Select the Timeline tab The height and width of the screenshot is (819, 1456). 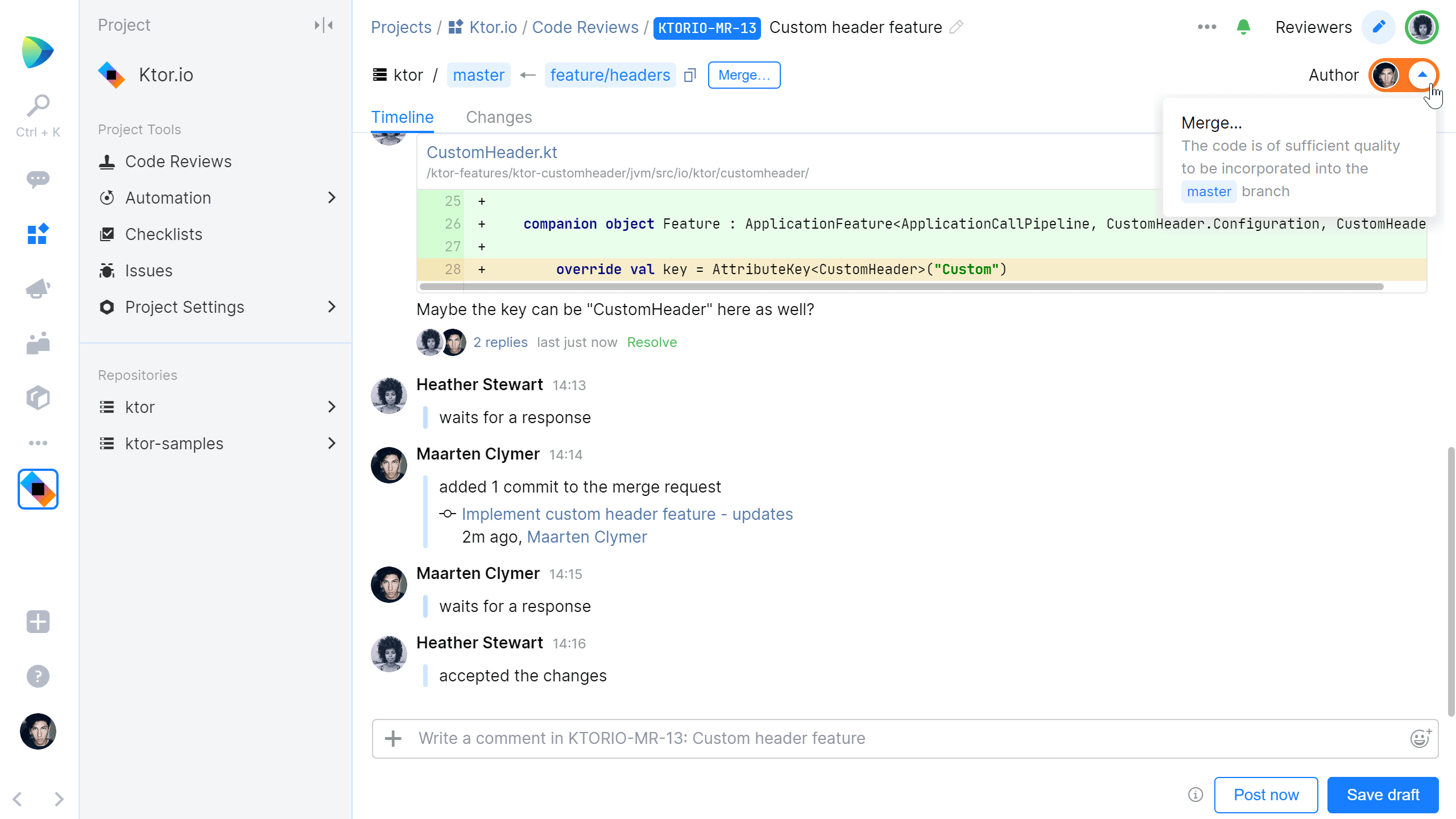tap(402, 117)
